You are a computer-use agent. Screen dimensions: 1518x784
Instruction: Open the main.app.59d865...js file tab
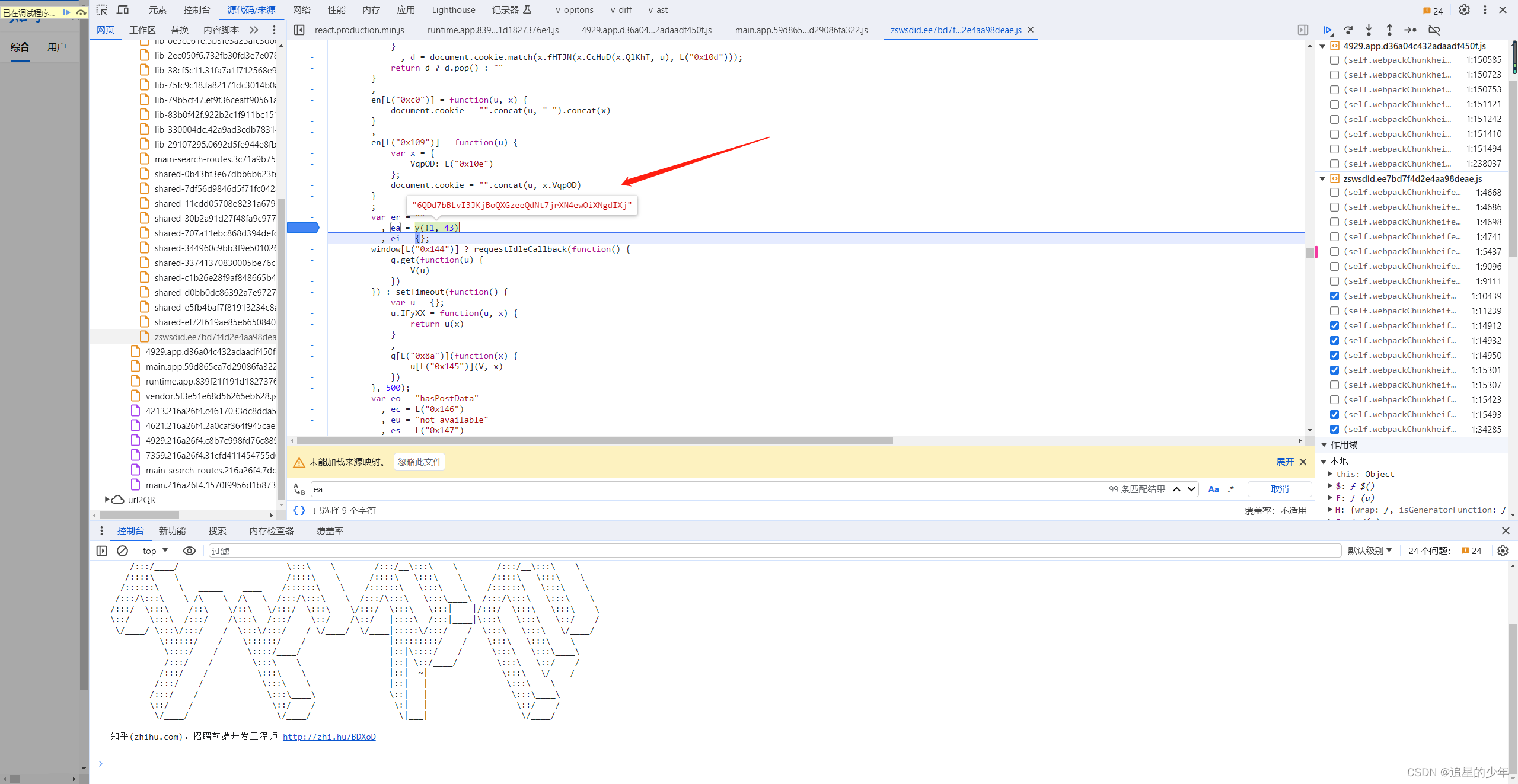(x=801, y=30)
